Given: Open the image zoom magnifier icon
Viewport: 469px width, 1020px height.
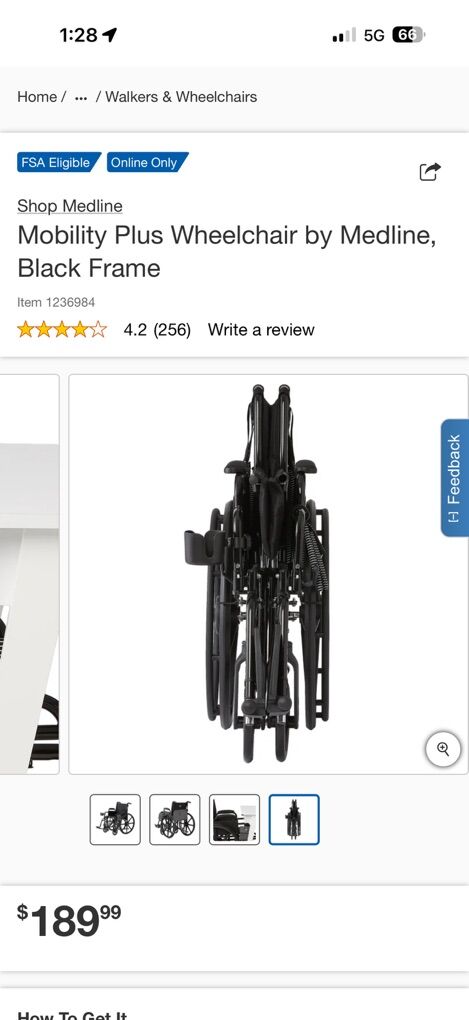Looking at the screenshot, I should pyautogui.click(x=443, y=749).
